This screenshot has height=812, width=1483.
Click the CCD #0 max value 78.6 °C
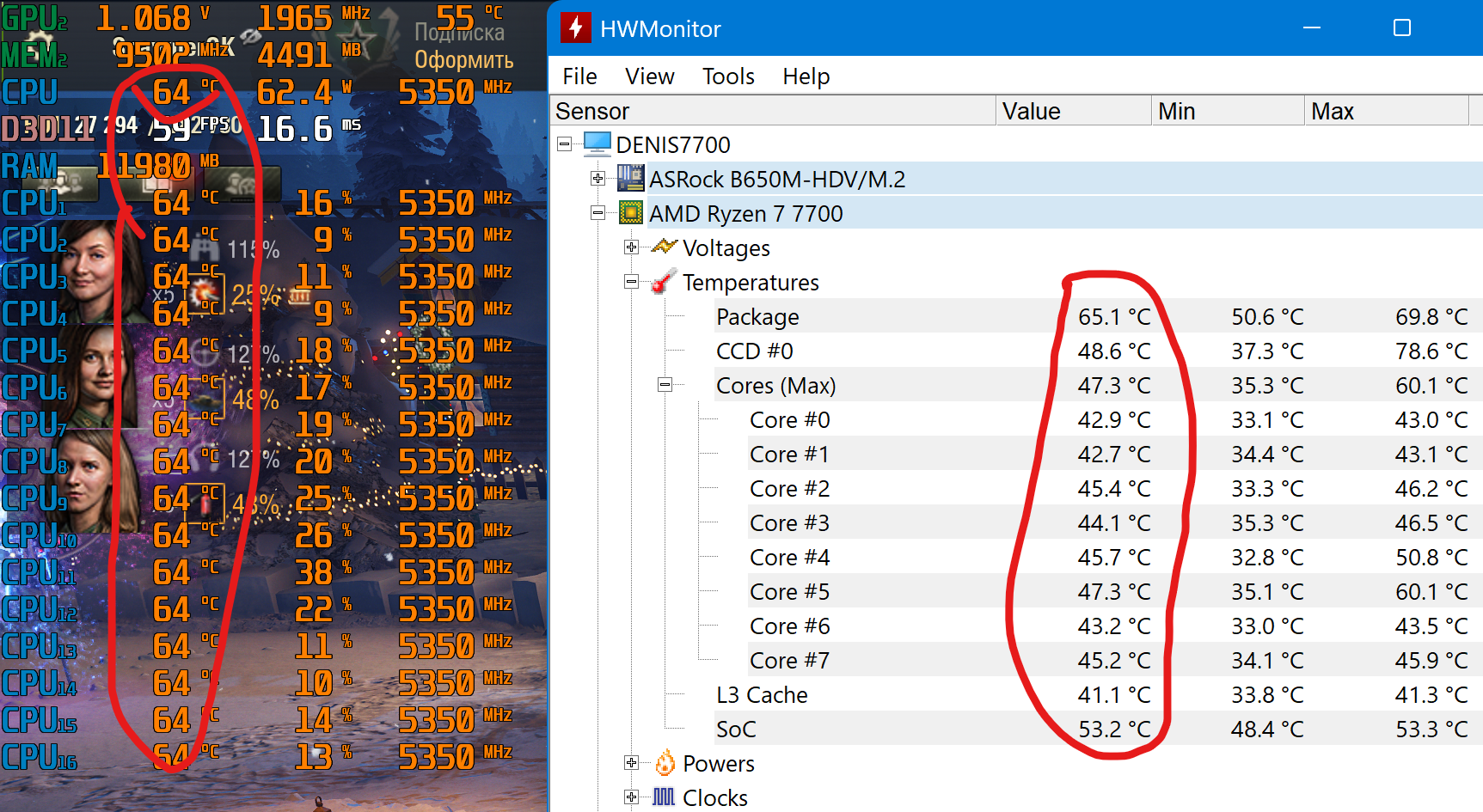point(1431,351)
